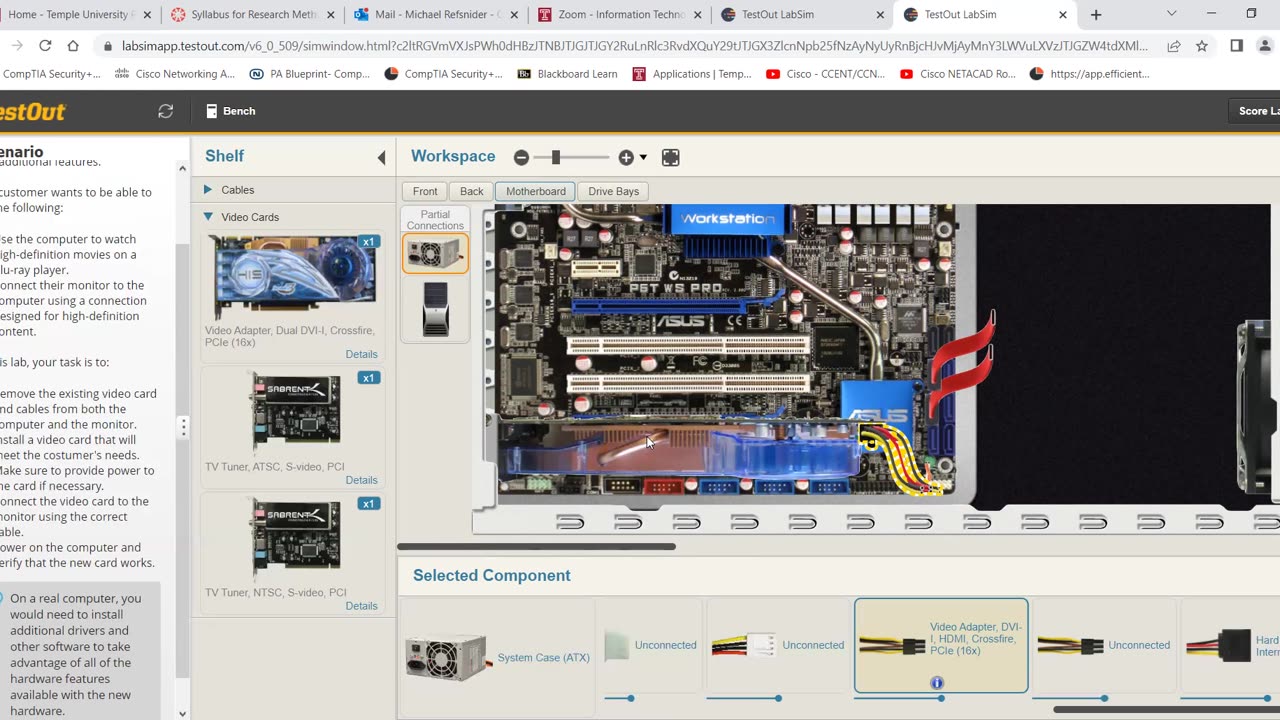The image size is (1280, 720).
Task: Open the Cisco - CCENT/CCN... YouTube bookmark
Action: coord(826,74)
